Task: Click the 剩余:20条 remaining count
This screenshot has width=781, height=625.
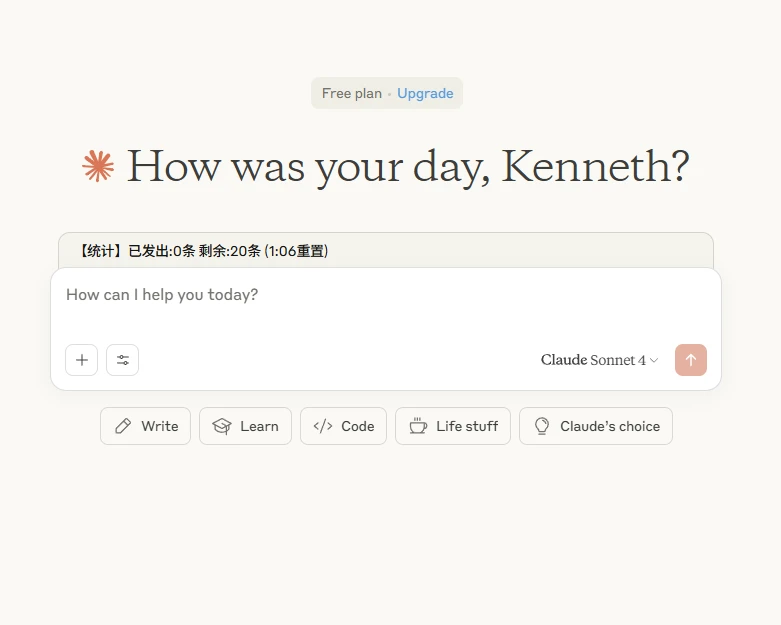Action: tap(229, 251)
